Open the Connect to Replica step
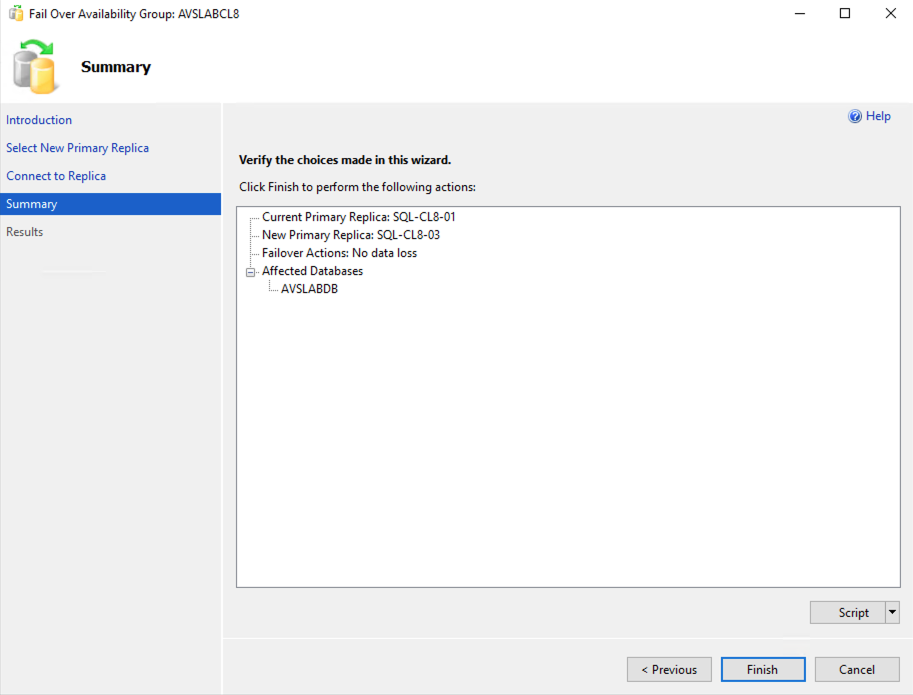This screenshot has width=913, height=695. pyautogui.click(x=56, y=176)
